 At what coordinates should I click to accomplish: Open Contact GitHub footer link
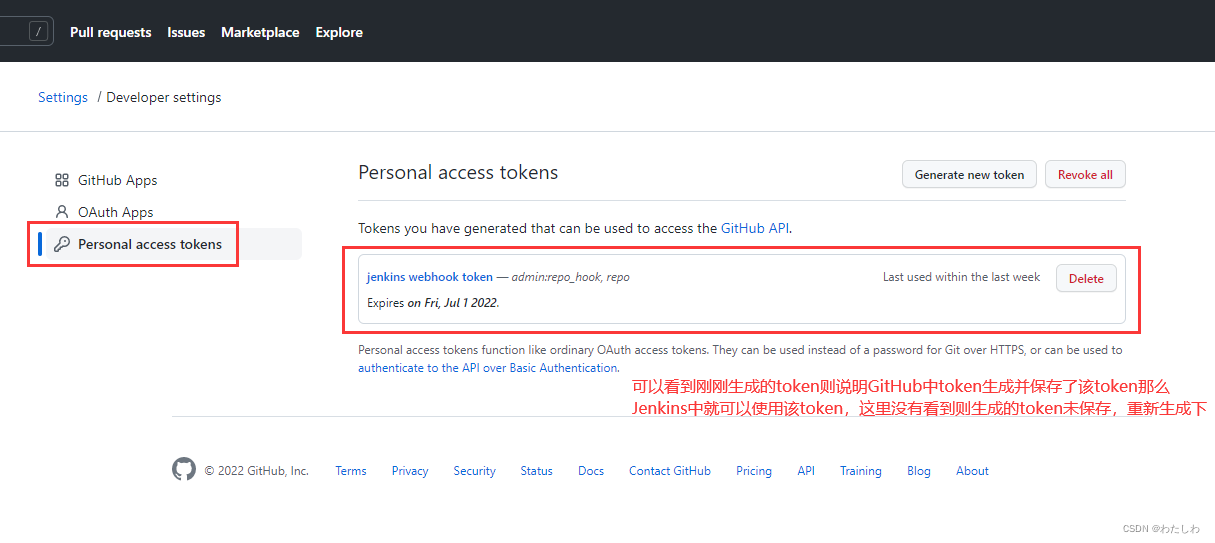(x=670, y=471)
